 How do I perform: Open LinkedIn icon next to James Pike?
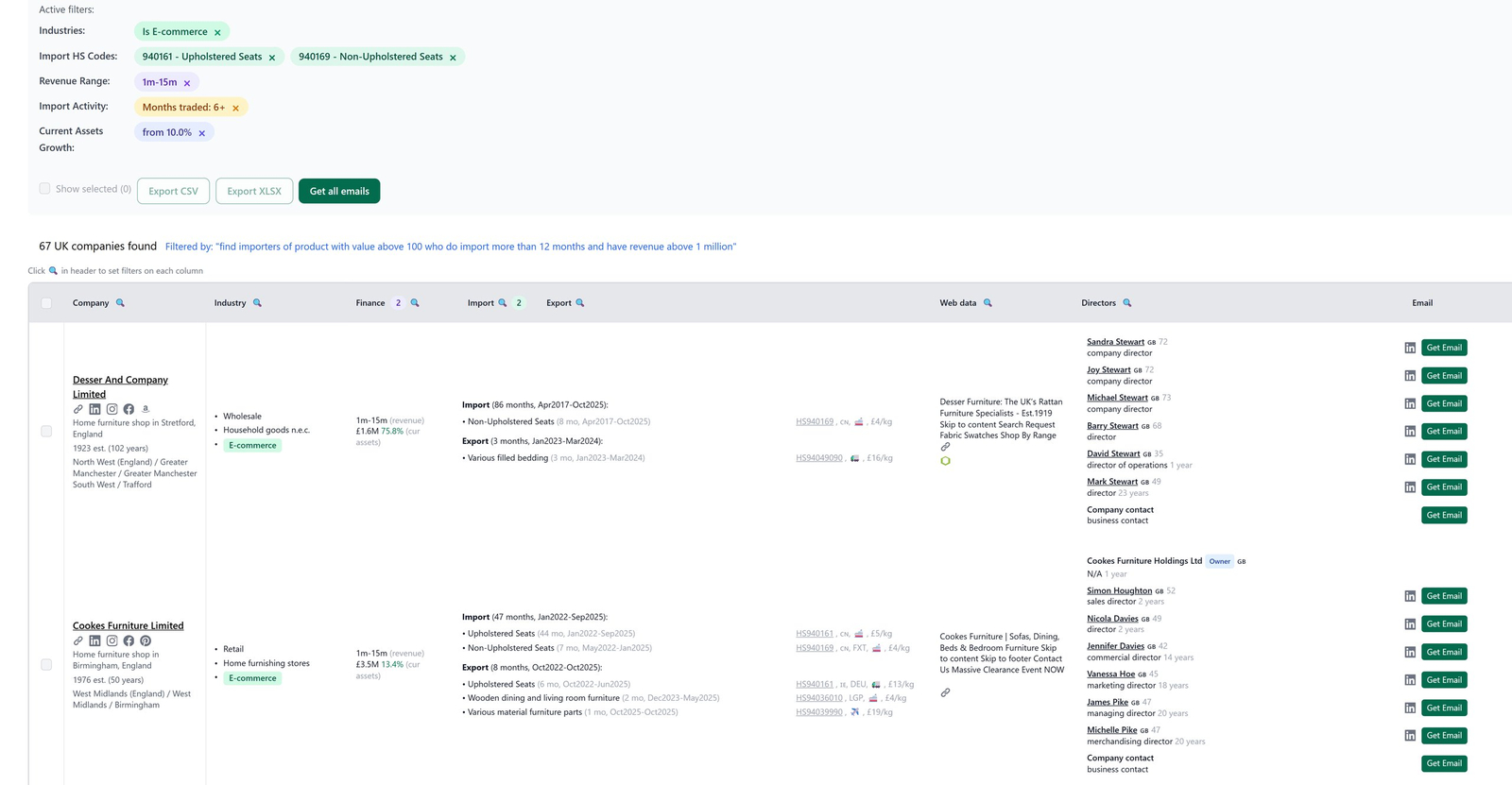tap(1410, 708)
